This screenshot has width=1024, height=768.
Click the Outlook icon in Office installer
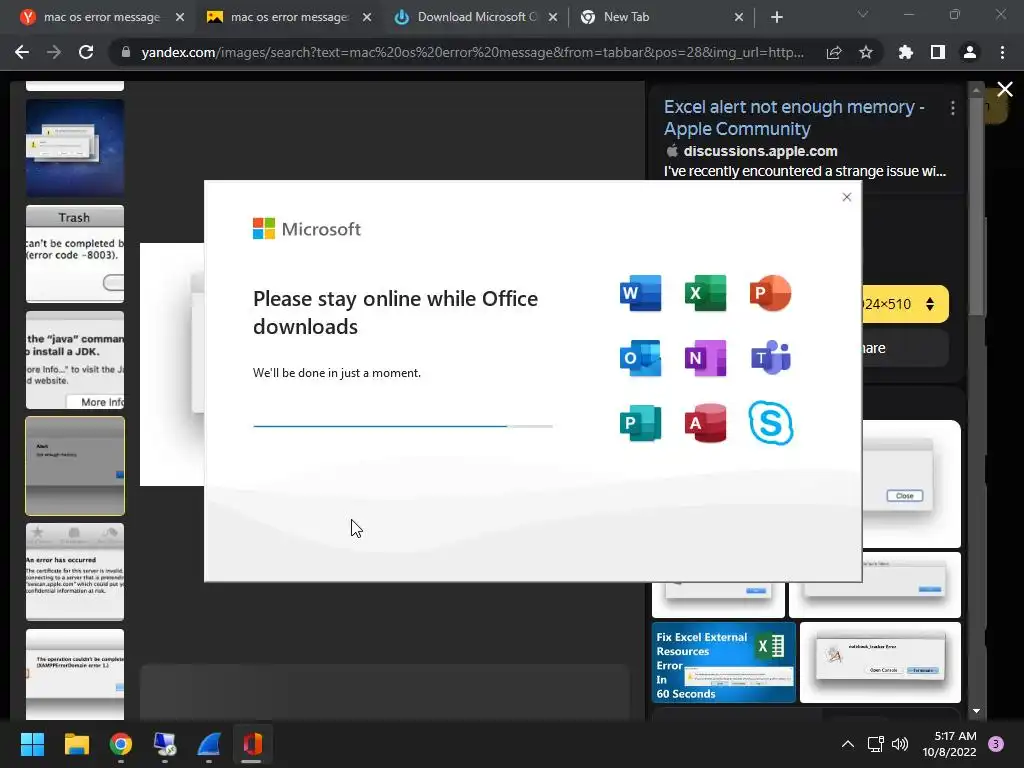640,358
